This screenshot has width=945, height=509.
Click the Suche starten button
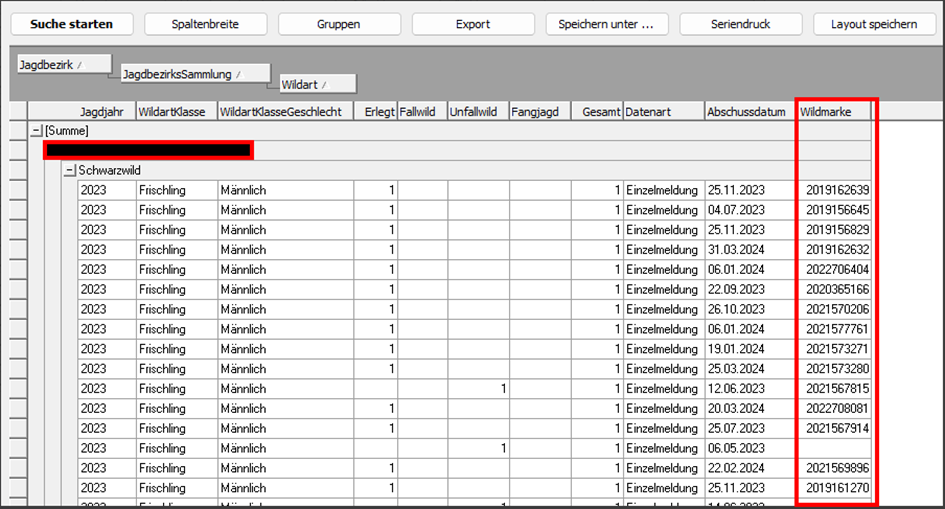tap(71, 24)
